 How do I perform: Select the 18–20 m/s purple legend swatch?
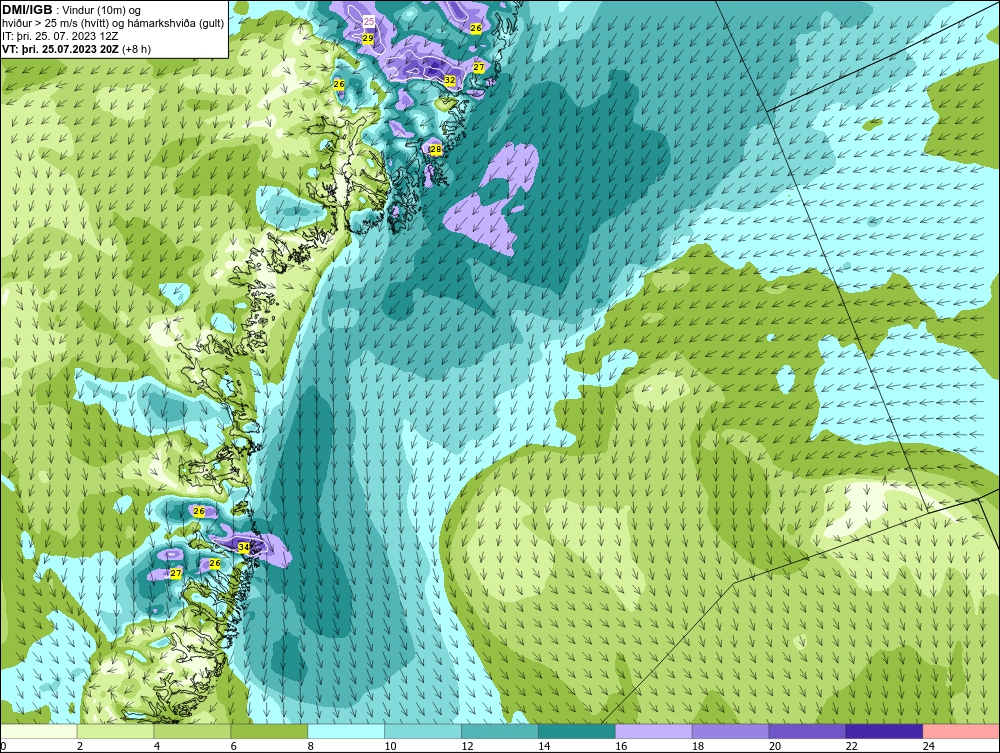[x=730, y=731]
